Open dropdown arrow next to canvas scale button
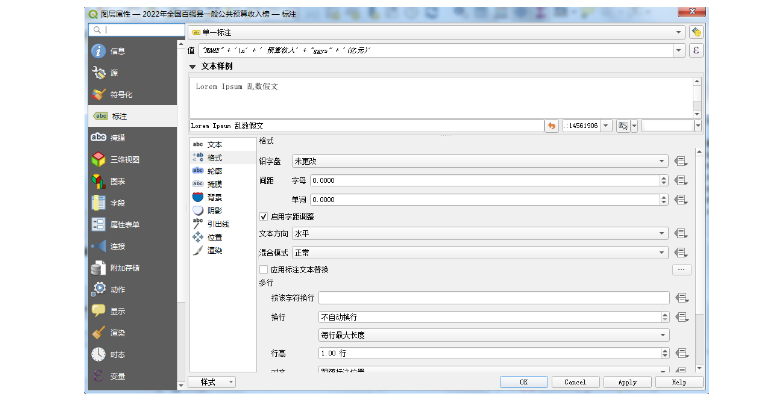Screen dimensions: 773x413 tap(634, 126)
